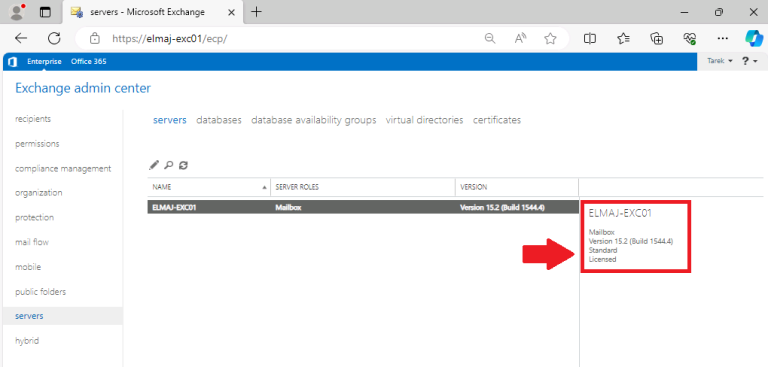Switch to the databases tab

pyautogui.click(x=219, y=120)
